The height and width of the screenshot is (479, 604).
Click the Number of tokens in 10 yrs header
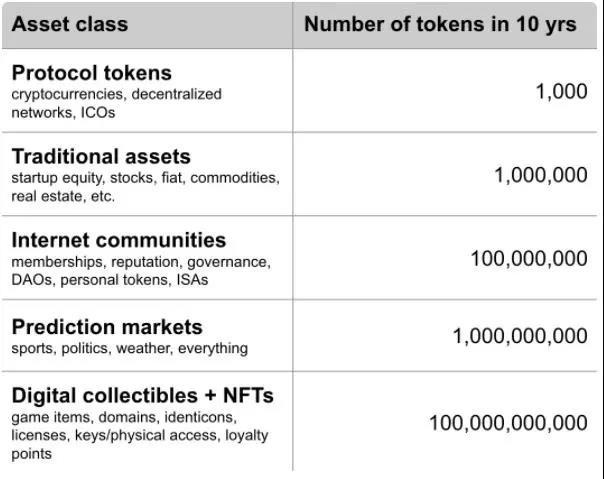[x=440, y=24]
